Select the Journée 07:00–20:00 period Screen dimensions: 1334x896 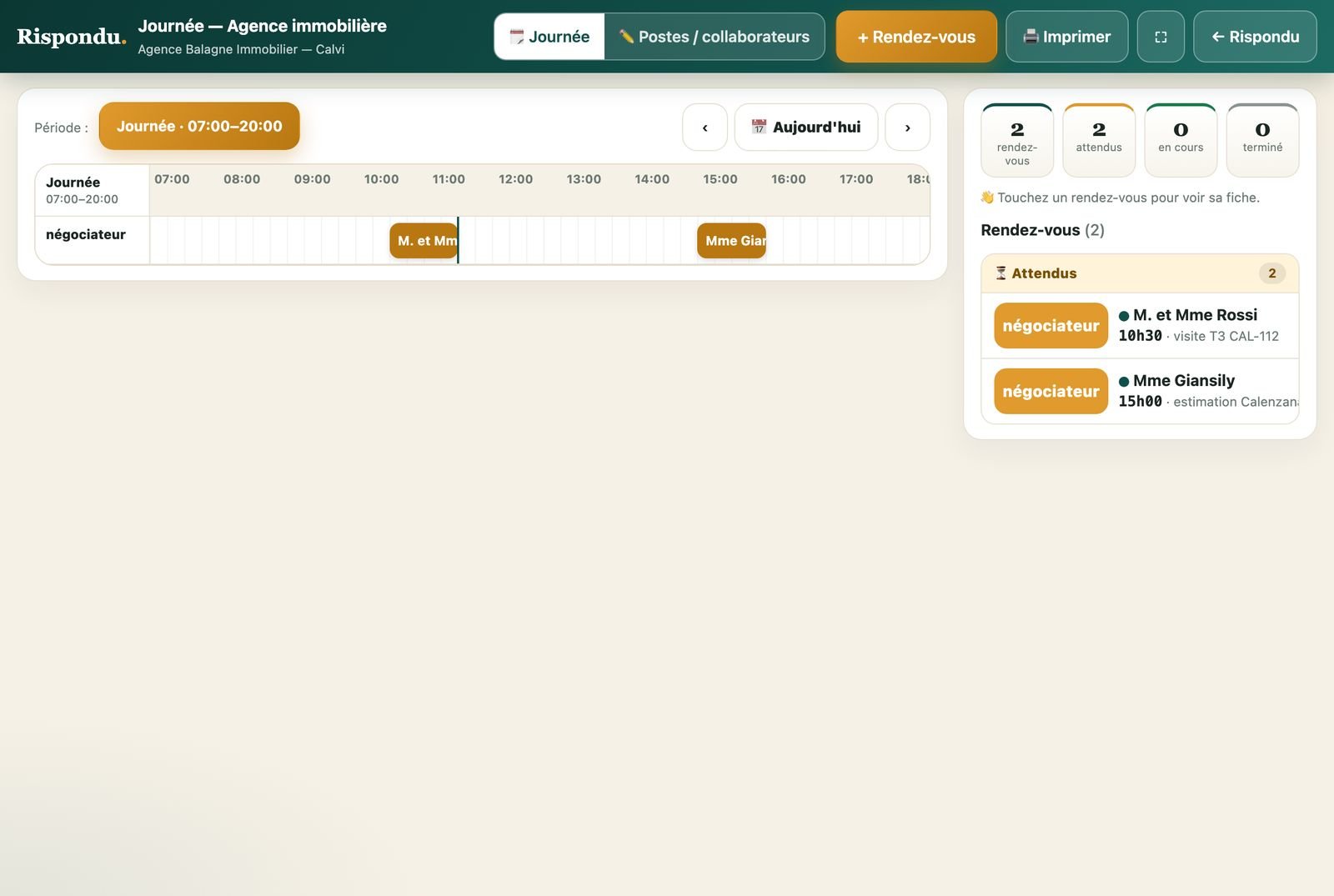pos(199,126)
